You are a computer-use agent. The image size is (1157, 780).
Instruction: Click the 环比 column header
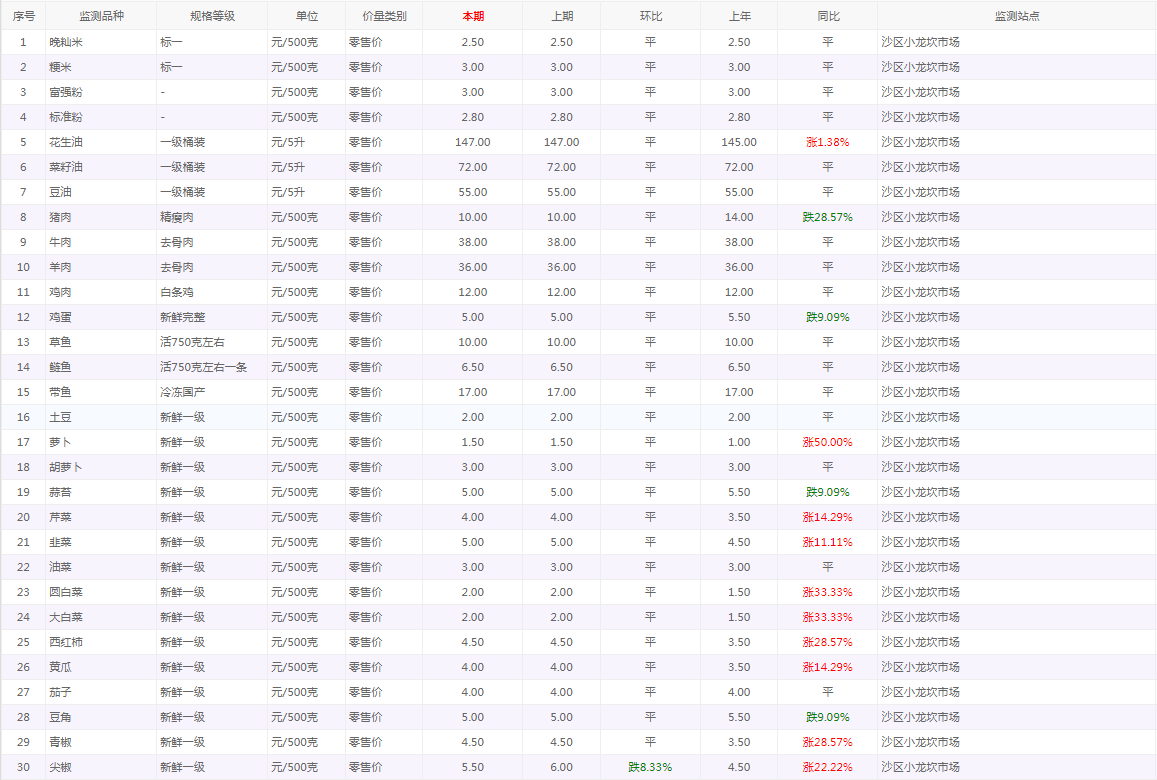point(650,16)
